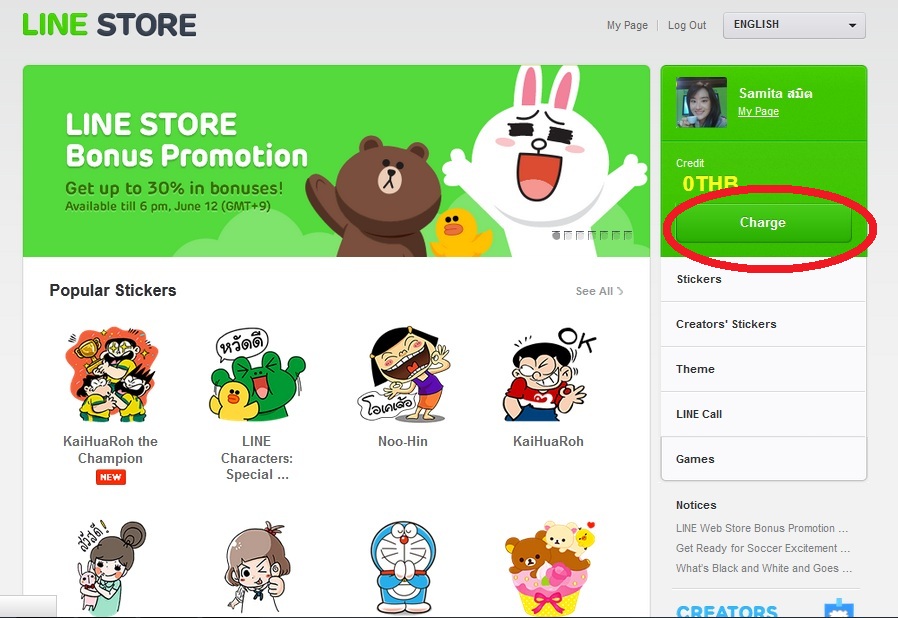Viewport: 898px width, 618px height.
Task: Open the winking girl sticker pack
Action: pyautogui.click(x=258, y=568)
